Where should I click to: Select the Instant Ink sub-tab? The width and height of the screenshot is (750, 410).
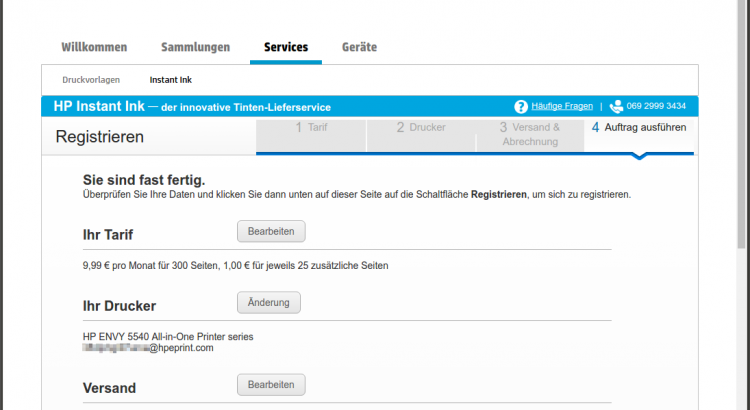click(170, 80)
